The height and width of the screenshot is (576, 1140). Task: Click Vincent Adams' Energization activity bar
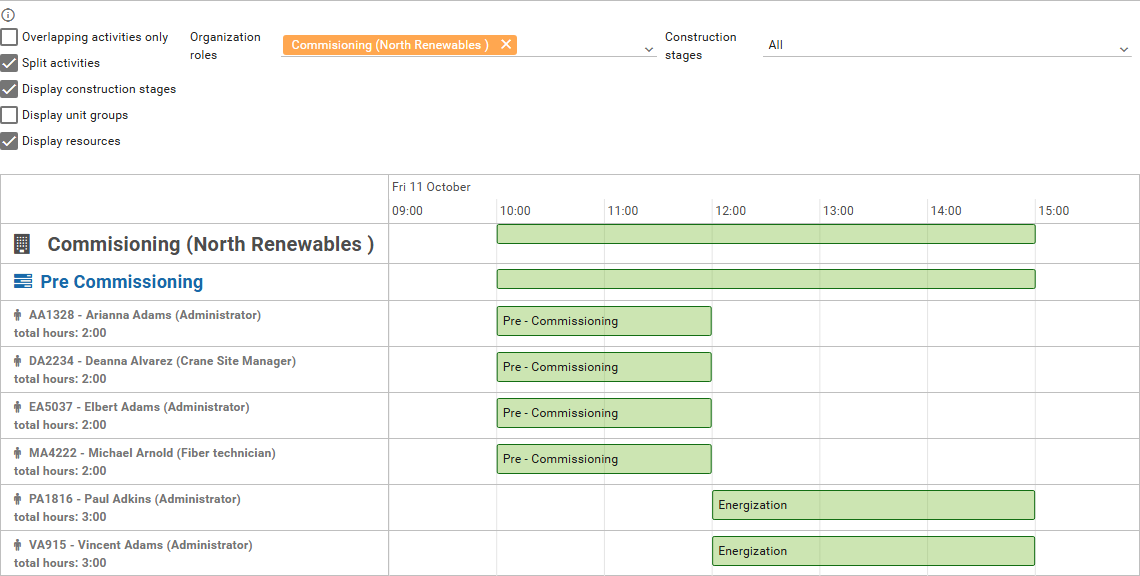[x=873, y=551]
